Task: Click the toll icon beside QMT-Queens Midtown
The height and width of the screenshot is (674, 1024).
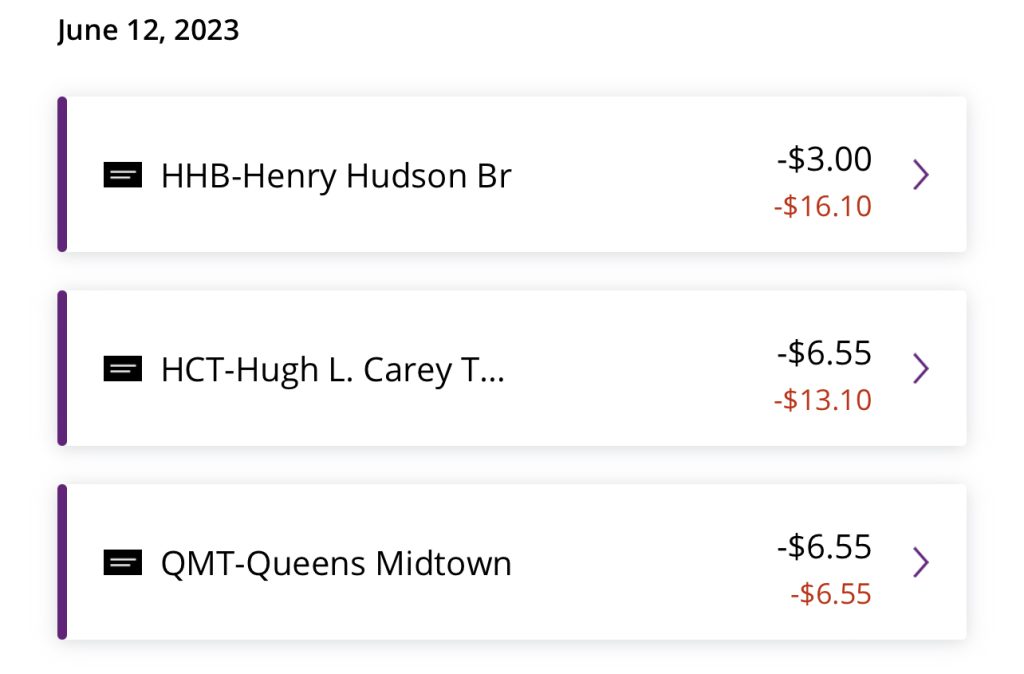Action: point(123,563)
